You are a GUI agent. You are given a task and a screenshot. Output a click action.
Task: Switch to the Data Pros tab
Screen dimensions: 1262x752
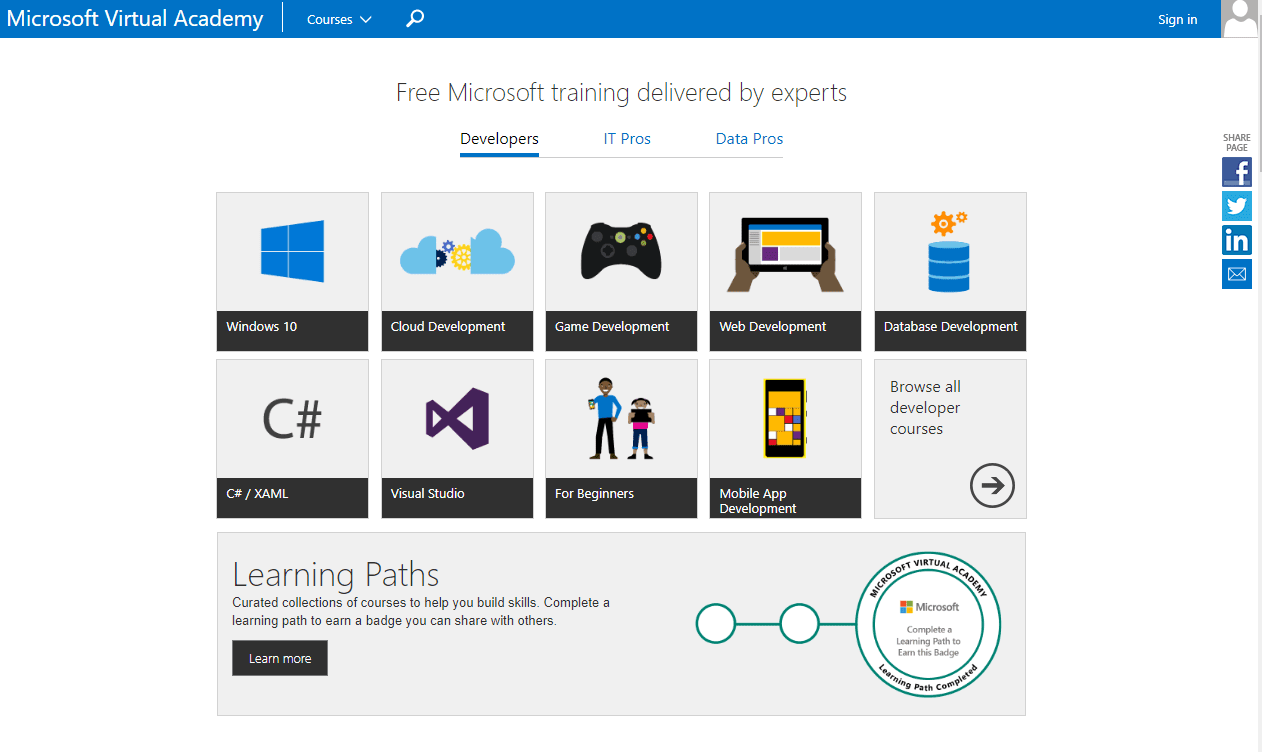749,139
